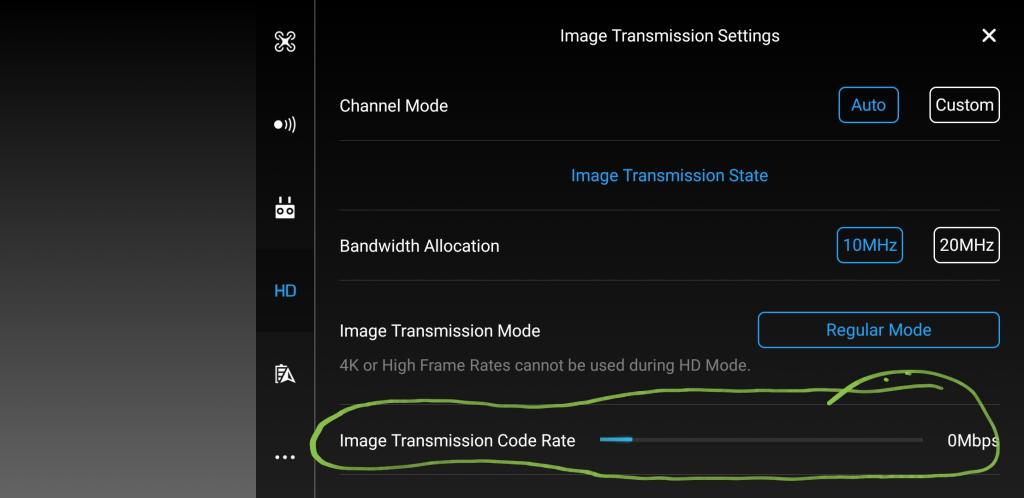Open general settings three-dots icon
This screenshot has height=498, width=1024.
285,457
